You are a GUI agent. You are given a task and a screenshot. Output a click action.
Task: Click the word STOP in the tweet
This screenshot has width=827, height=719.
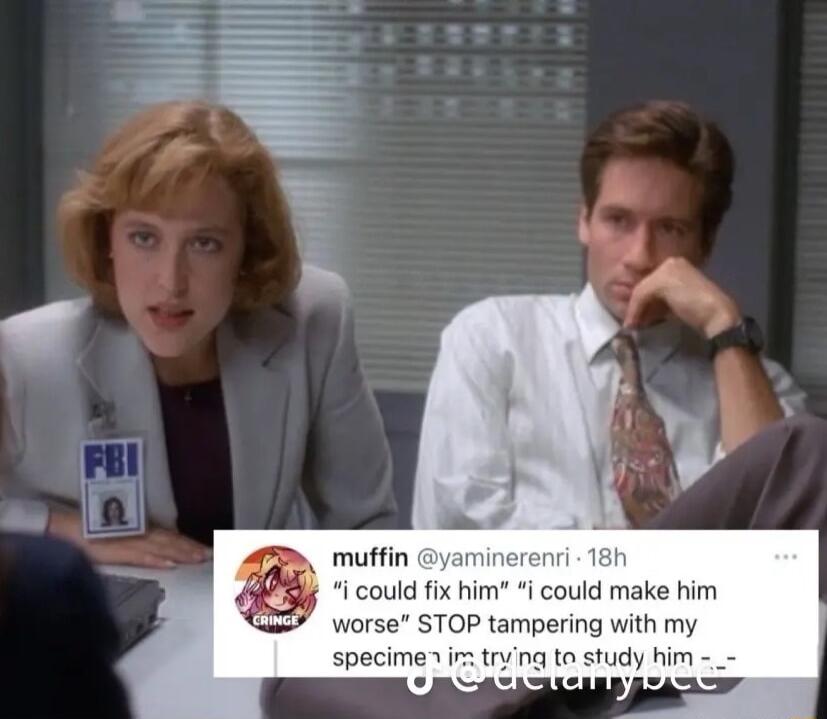pyautogui.click(x=449, y=625)
